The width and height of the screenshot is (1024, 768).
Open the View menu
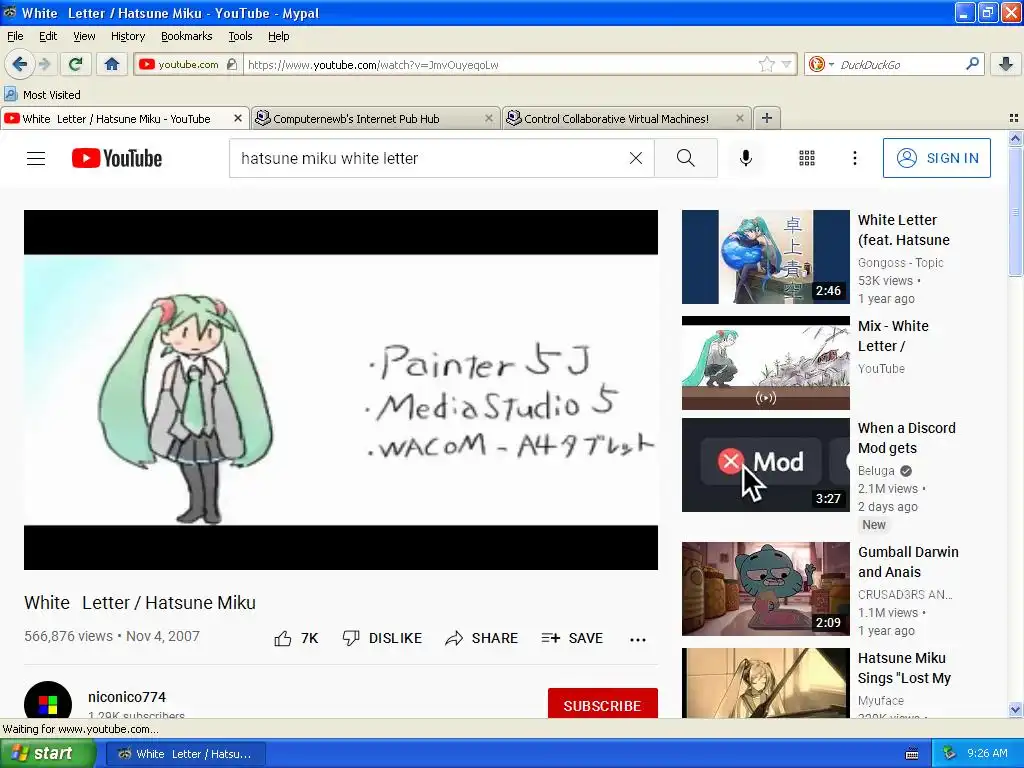pos(84,36)
